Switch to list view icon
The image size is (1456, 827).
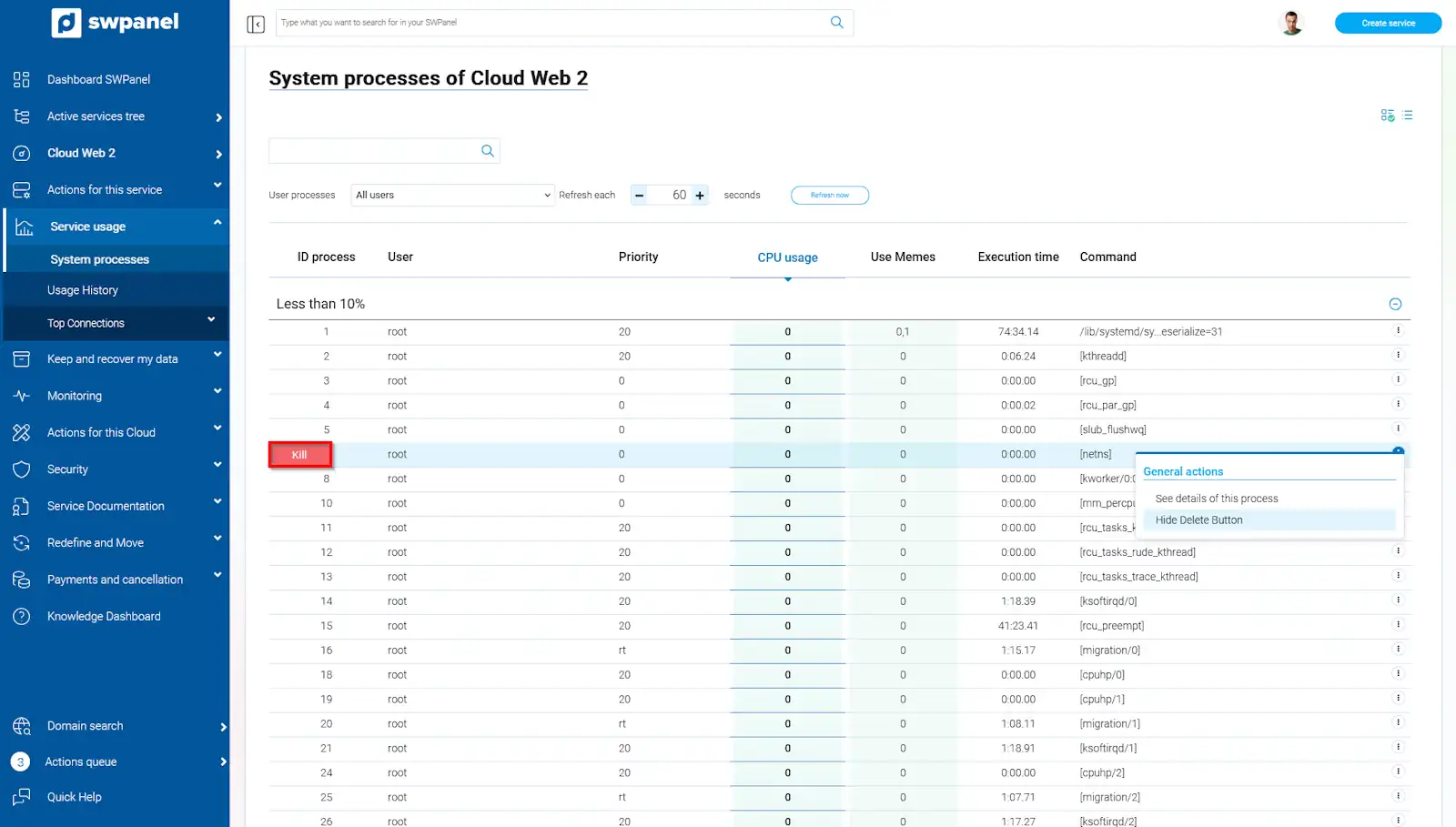(x=1408, y=116)
